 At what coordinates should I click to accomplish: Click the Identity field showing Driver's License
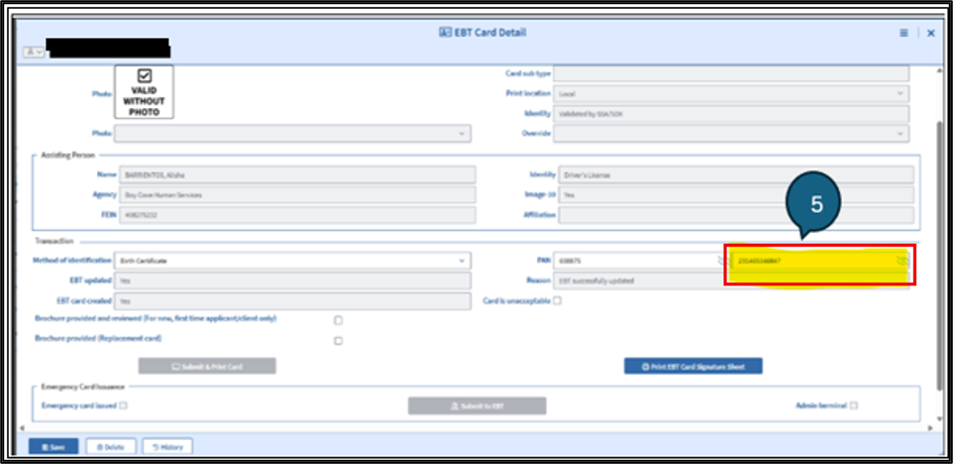point(736,175)
